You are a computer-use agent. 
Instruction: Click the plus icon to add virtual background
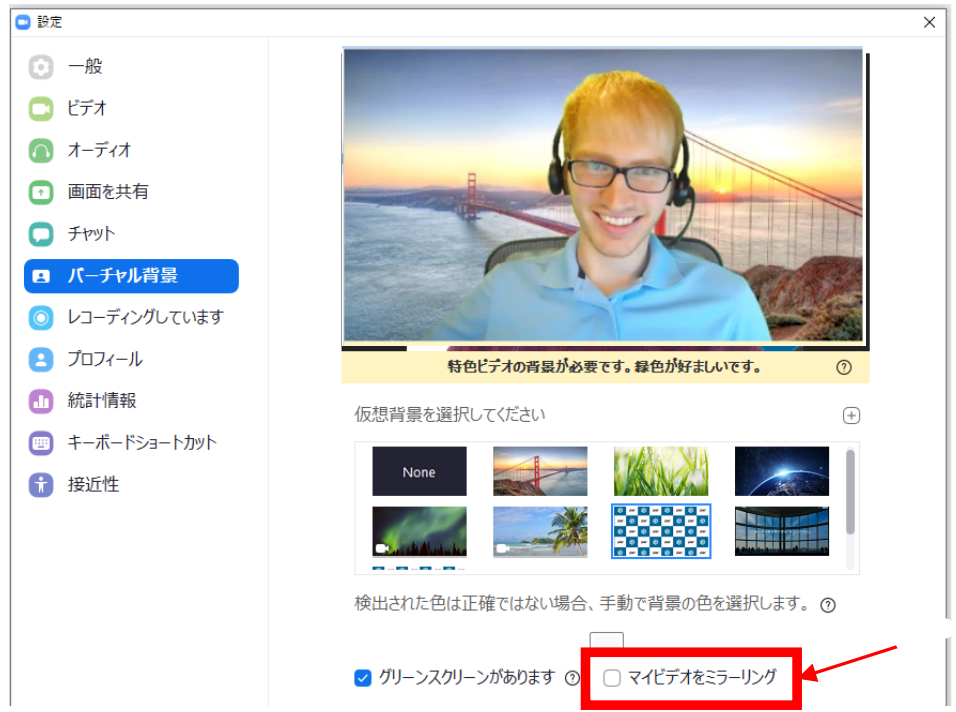pos(851,416)
